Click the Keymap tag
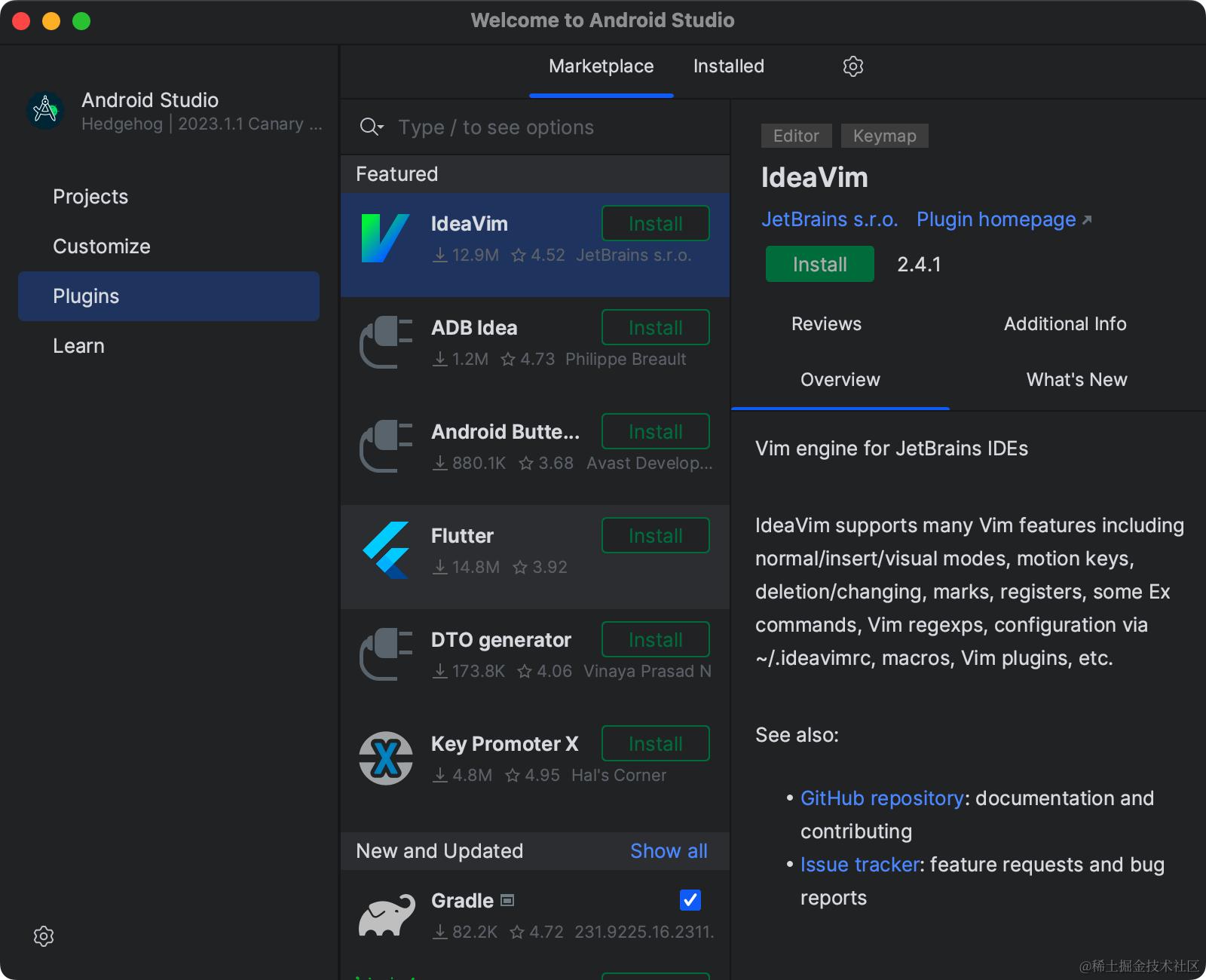 884,136
